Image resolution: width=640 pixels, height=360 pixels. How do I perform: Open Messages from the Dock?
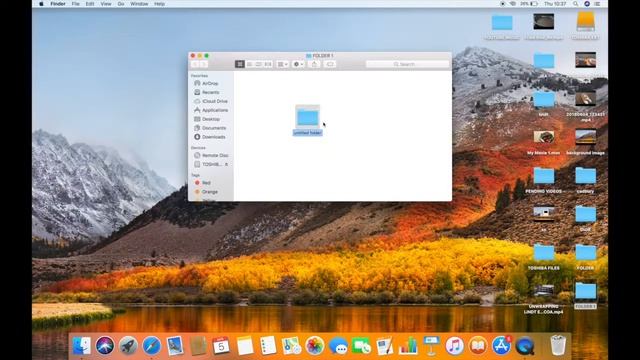click(338, 346)
